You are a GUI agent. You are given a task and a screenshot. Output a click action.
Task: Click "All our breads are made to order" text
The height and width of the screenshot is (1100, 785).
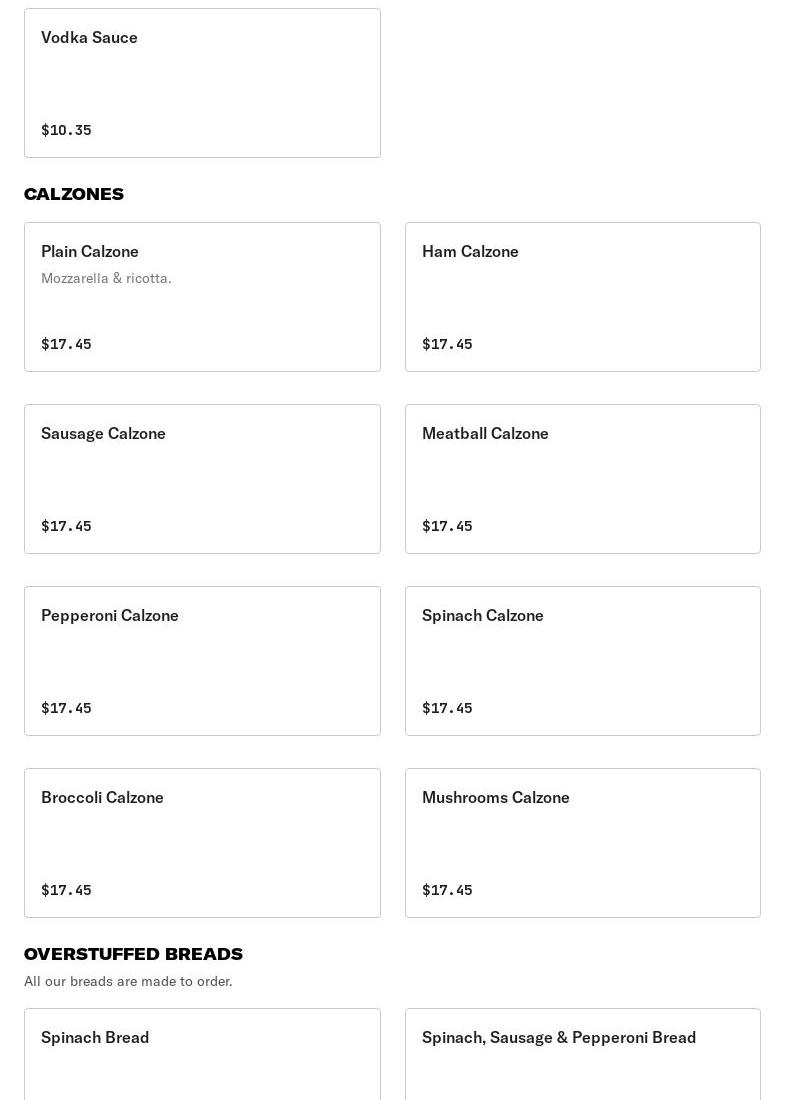click(x=128, y=981)
